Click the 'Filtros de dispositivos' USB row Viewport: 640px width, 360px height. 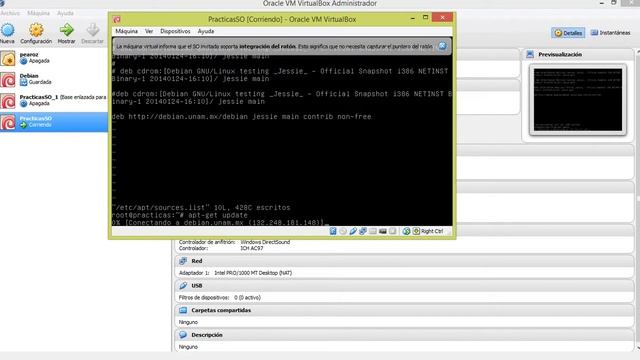pos(220,298)
